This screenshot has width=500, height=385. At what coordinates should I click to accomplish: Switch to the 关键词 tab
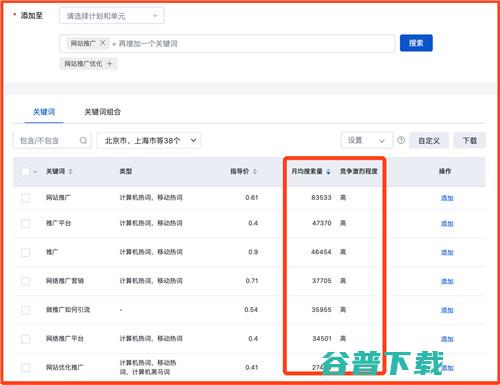coord(44,112)
